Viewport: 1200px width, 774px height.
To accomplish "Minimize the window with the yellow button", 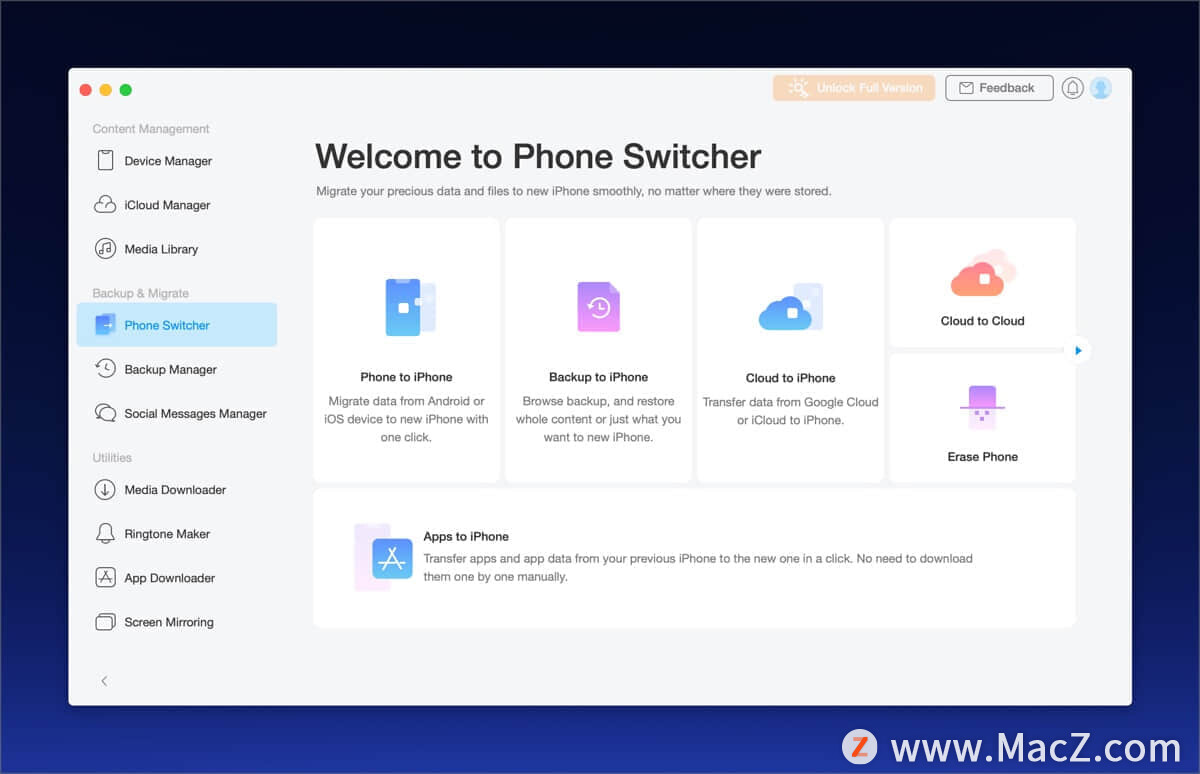I will (x=106, y=90).
